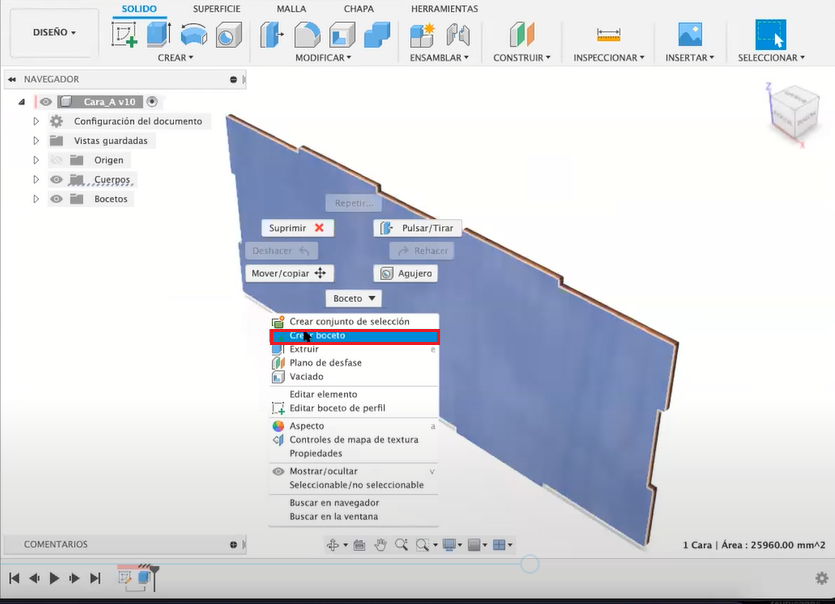Click the Fillet tool icon
Screen dimensions: 835x604
[307, 35]
